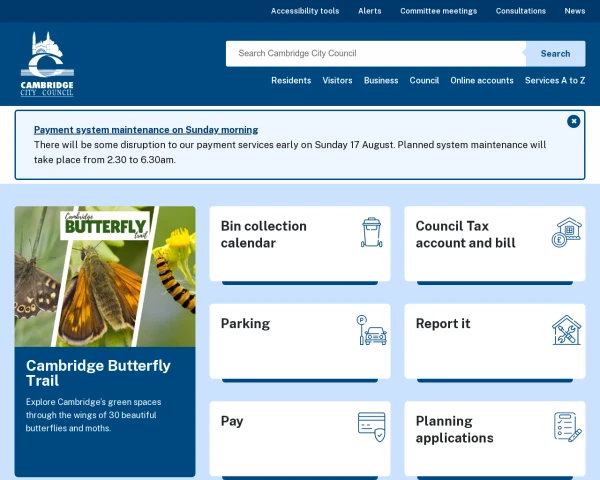
Task: Dismiss the payment maintenance alert banner
Action: point(573,121)
